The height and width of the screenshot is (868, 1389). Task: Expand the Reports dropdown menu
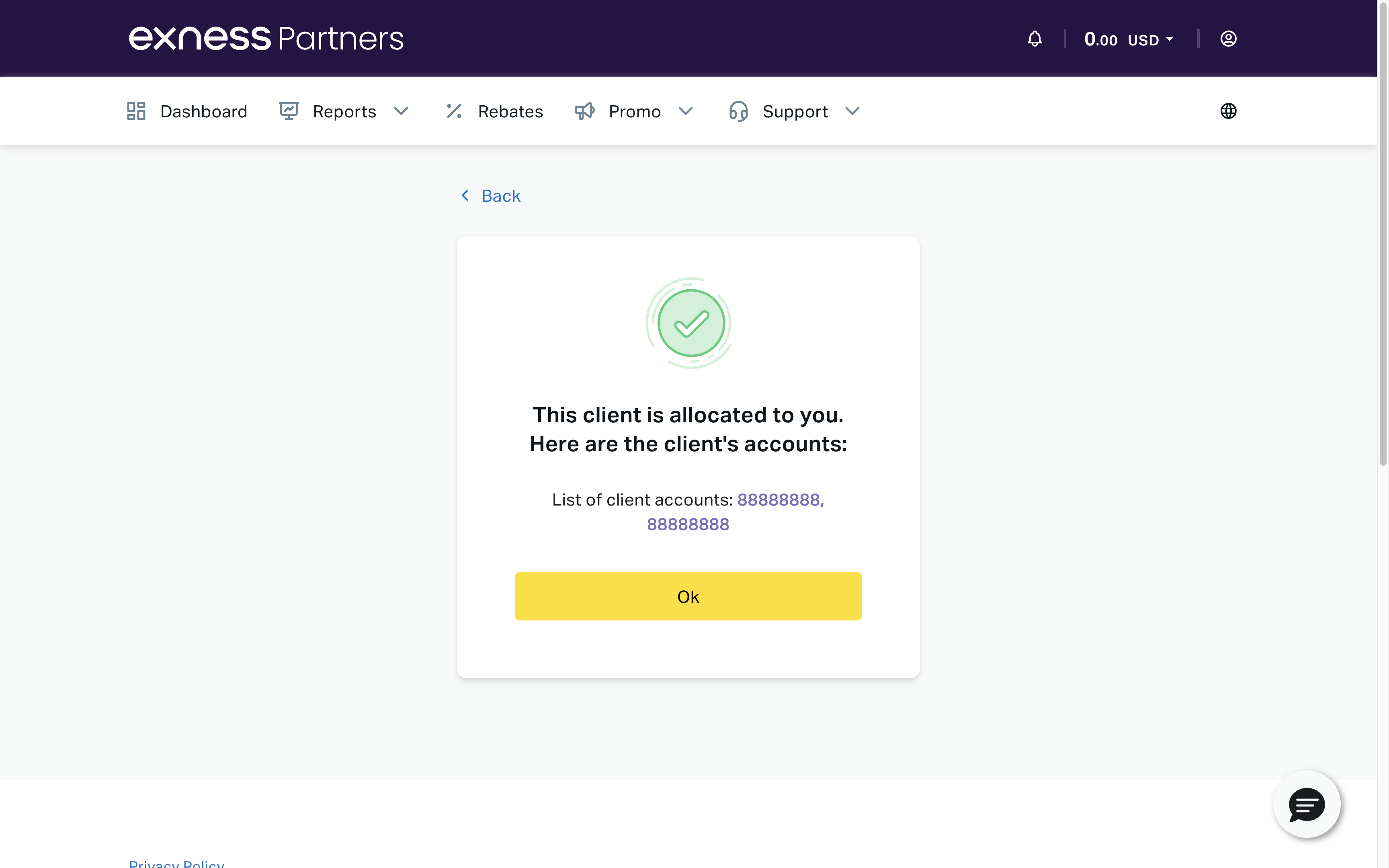pyautogui.click(x=402, y=111)
